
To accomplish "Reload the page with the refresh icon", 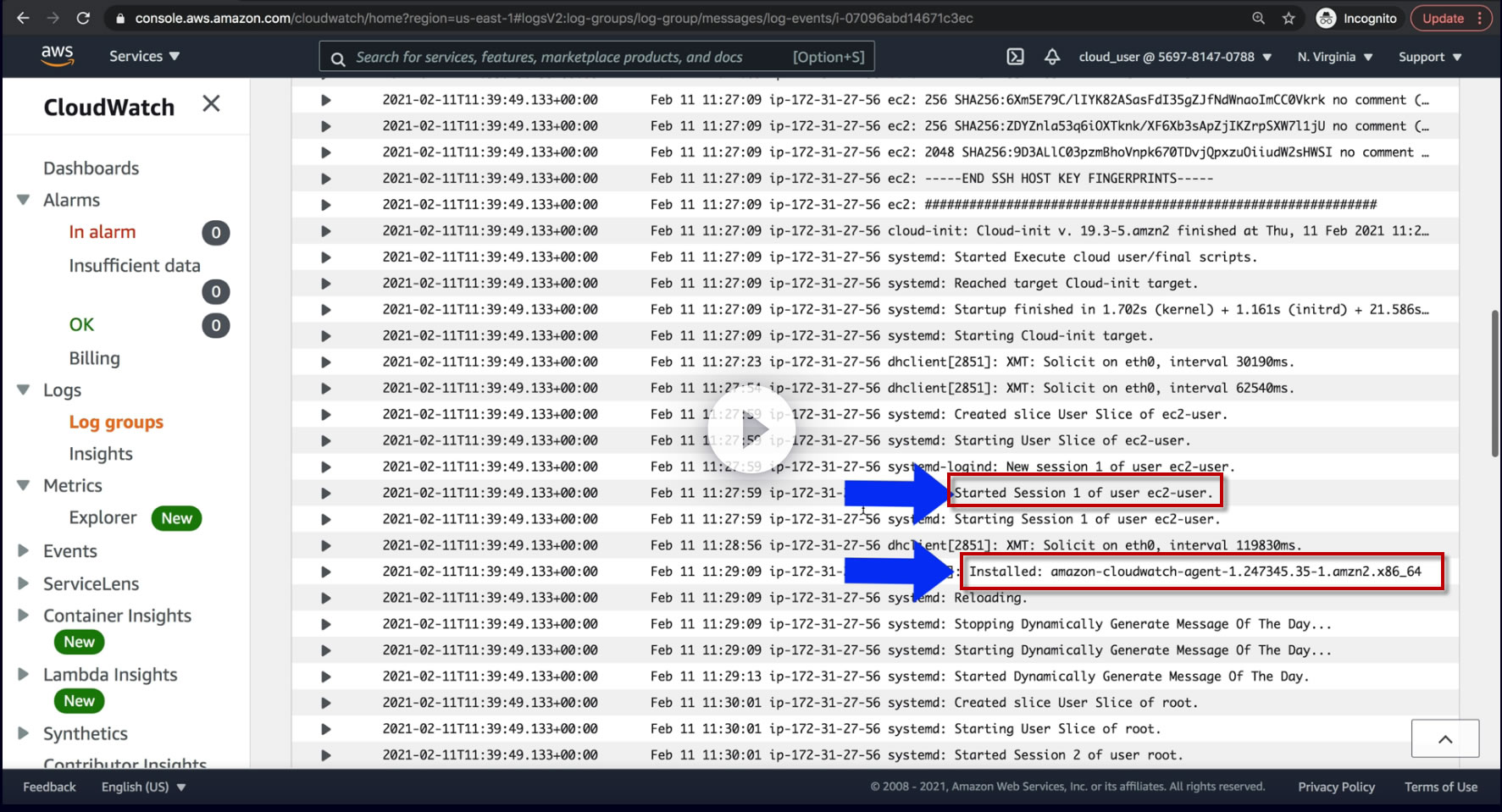I will [83, 18].
